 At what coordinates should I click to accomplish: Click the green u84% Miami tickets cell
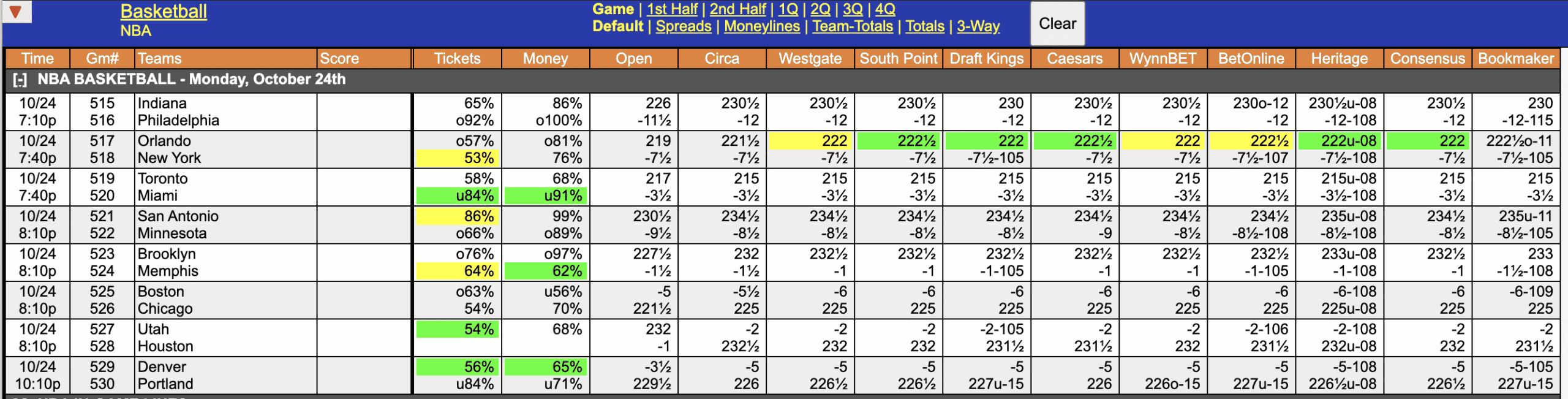458,196
